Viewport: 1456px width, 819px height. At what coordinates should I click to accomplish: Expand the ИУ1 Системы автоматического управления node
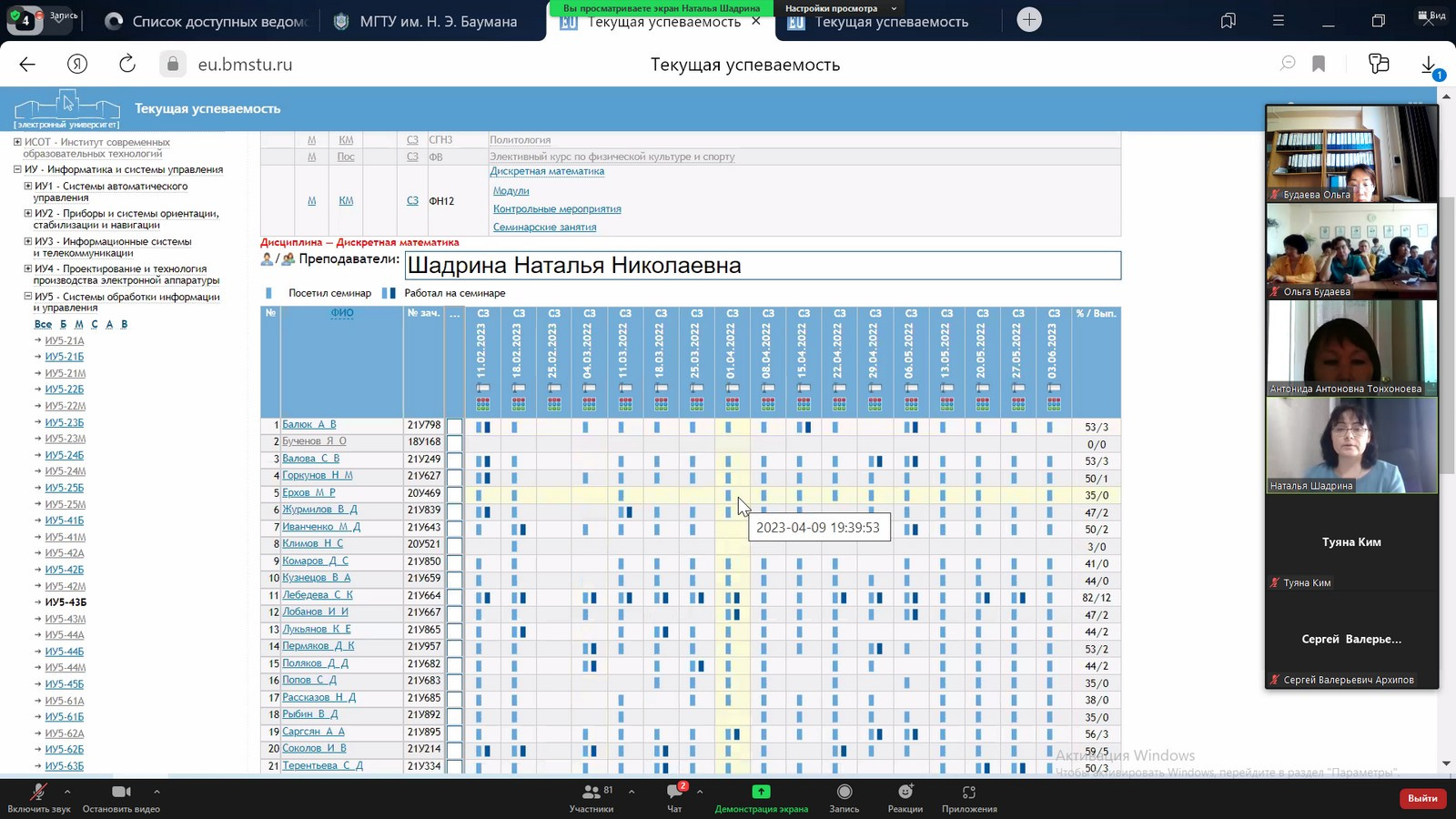(x=28, y=187)
